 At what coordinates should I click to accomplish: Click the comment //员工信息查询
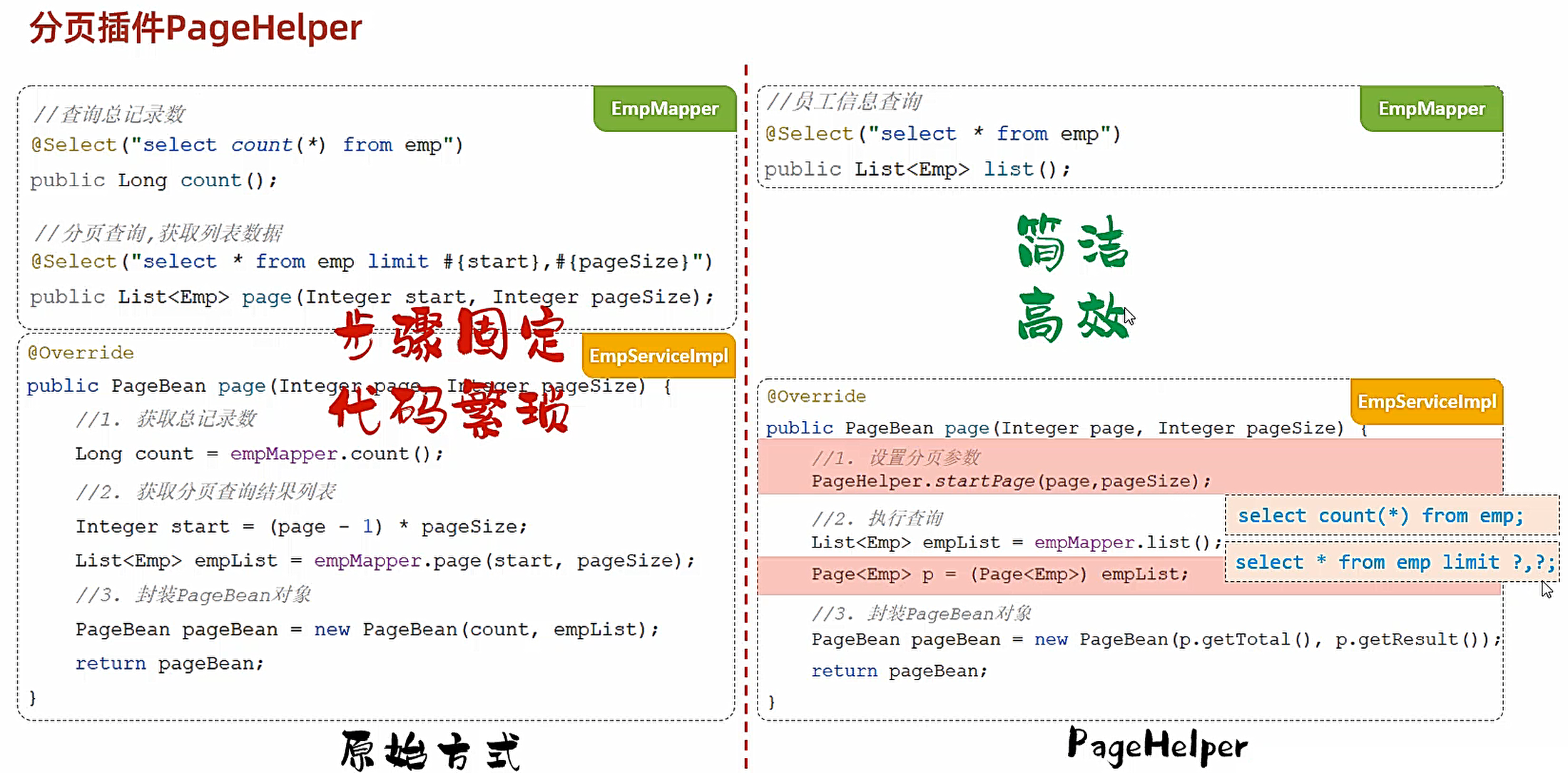[x=844, y=101]
